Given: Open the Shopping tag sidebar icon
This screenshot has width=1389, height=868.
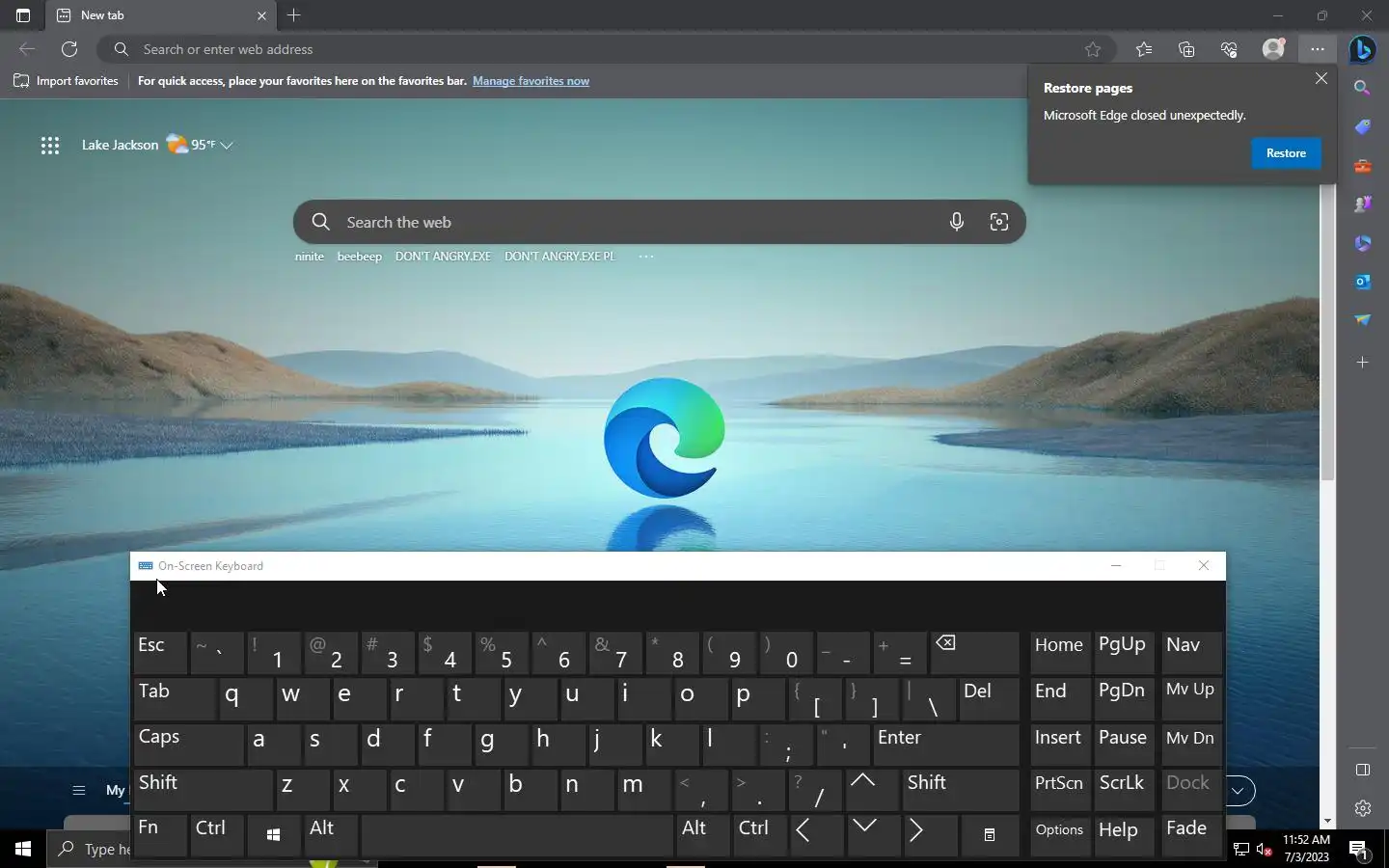Looking at the screenshot, I should coord(1362,127).
